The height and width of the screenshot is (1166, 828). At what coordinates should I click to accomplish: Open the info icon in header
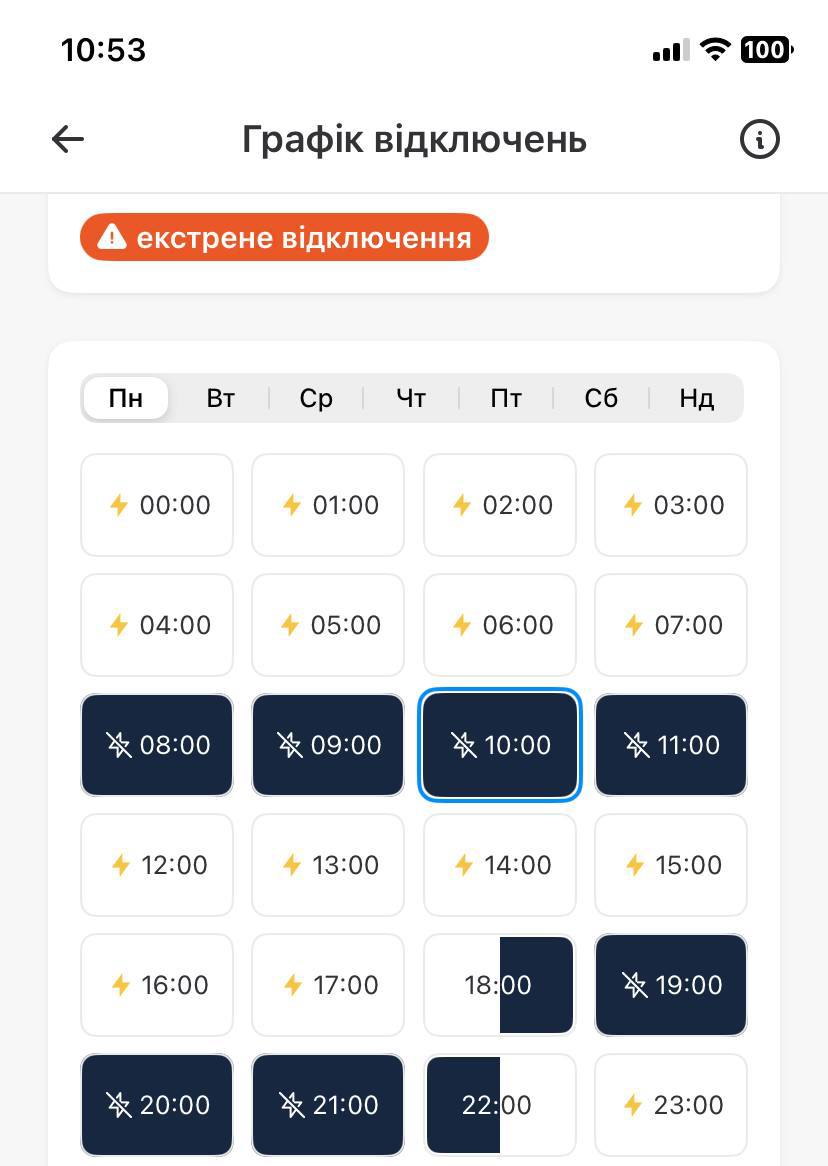tap(759, 139)
